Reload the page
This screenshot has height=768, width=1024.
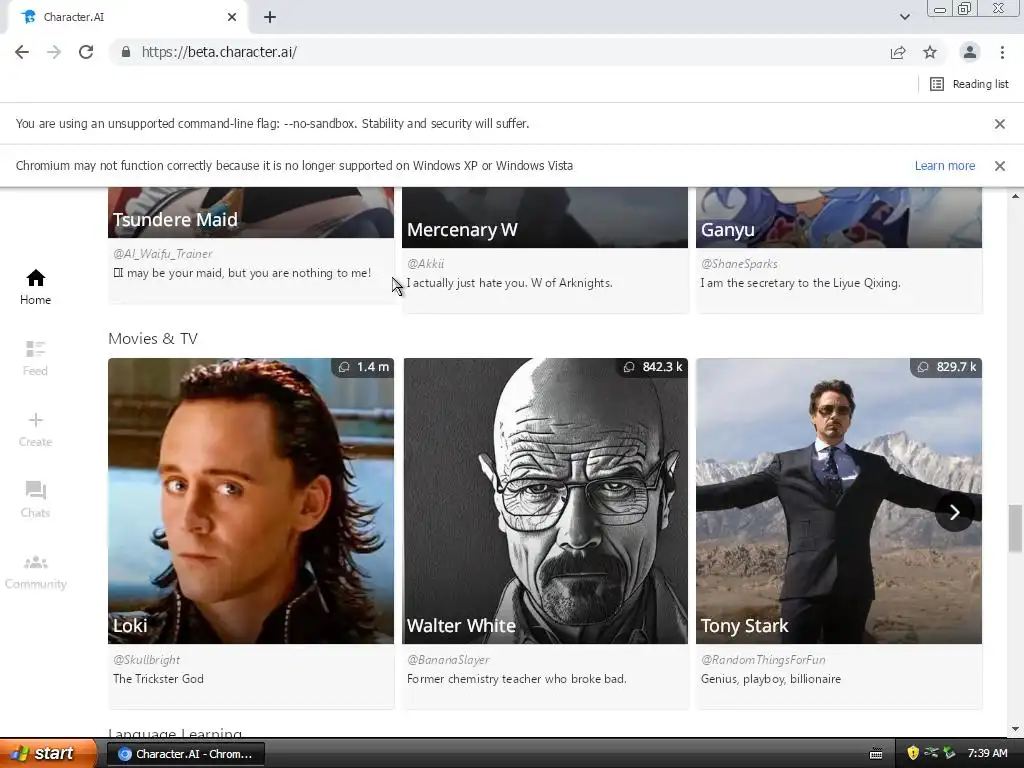click(86, 52)
